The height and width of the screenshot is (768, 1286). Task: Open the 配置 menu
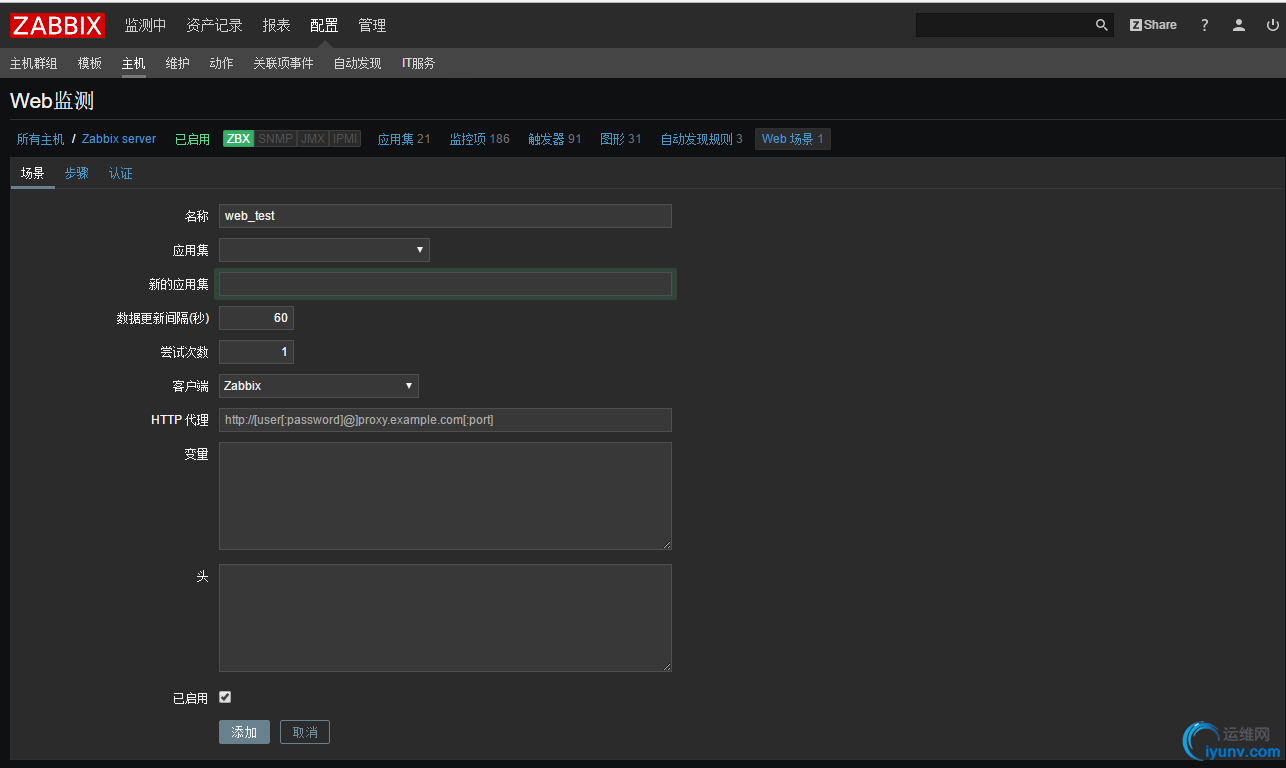click(x=324, y=25)
